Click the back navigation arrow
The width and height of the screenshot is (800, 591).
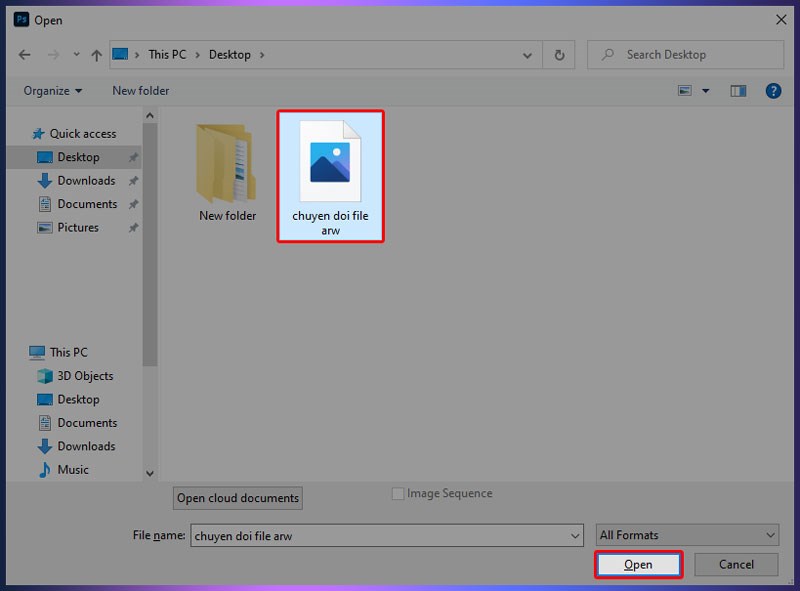click(x=25, y=54)
